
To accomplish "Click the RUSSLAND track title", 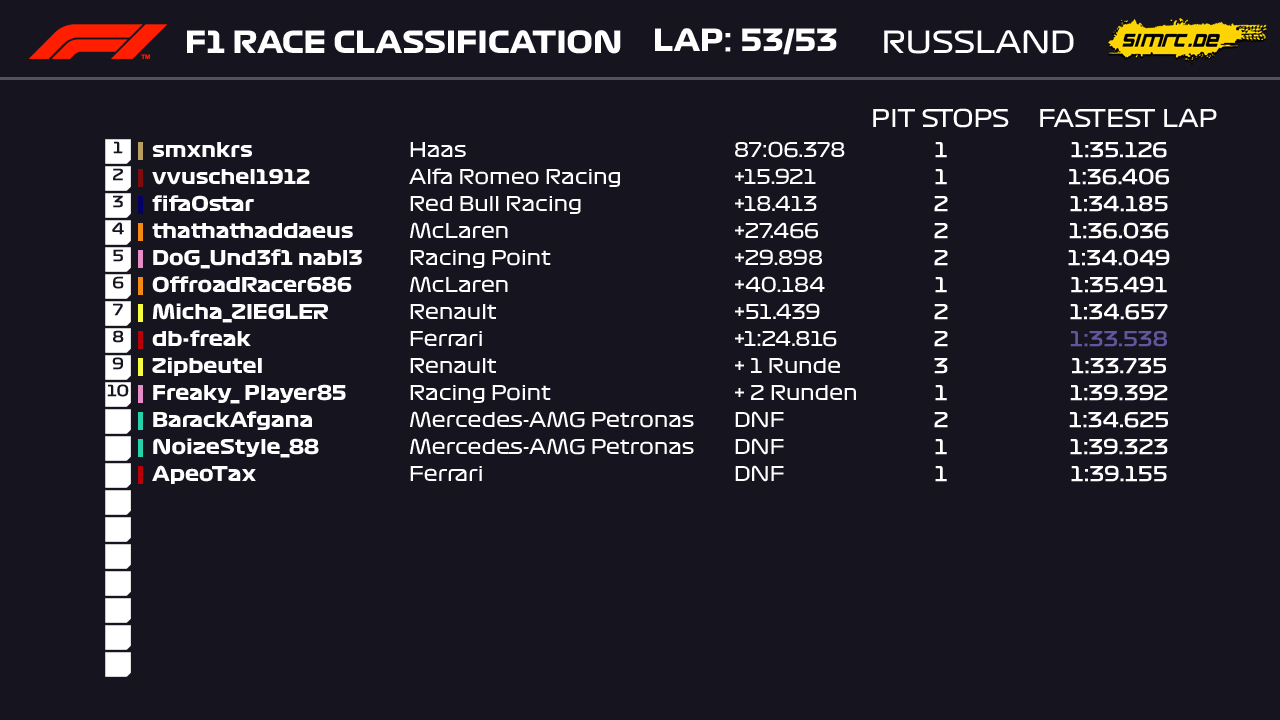I will (978, 42).
